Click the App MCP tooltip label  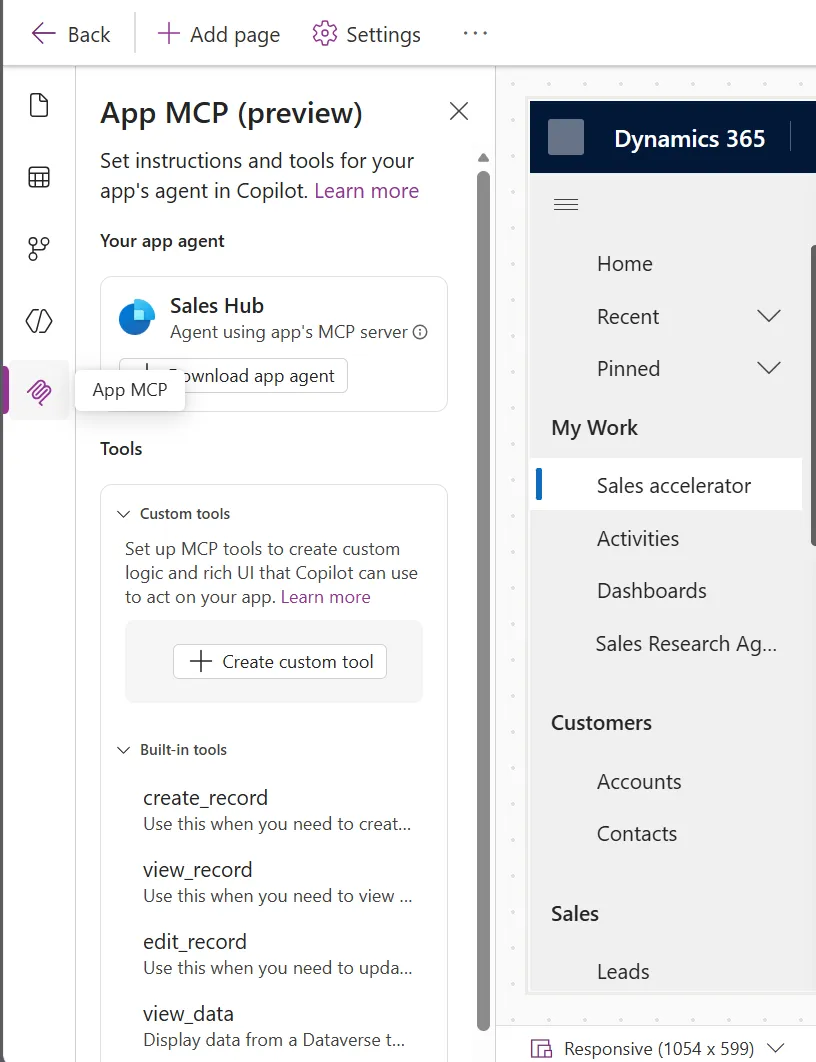click(x=129, y=390)
